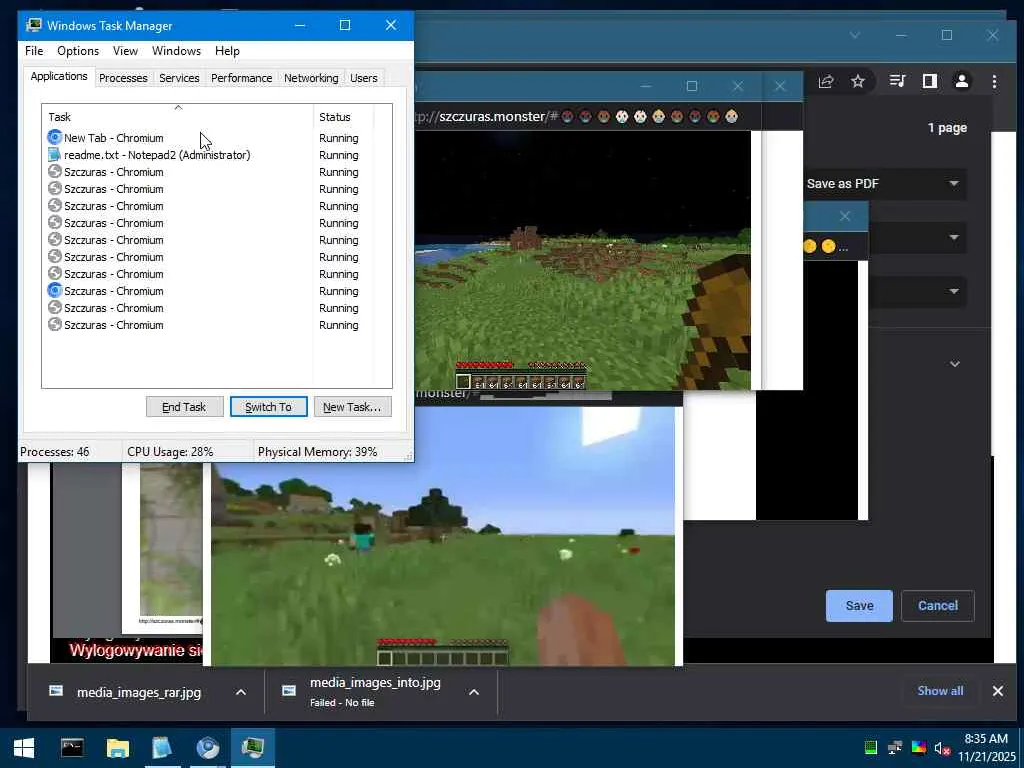Open Command Prompt from the taskbar

[x=72, y=748]
